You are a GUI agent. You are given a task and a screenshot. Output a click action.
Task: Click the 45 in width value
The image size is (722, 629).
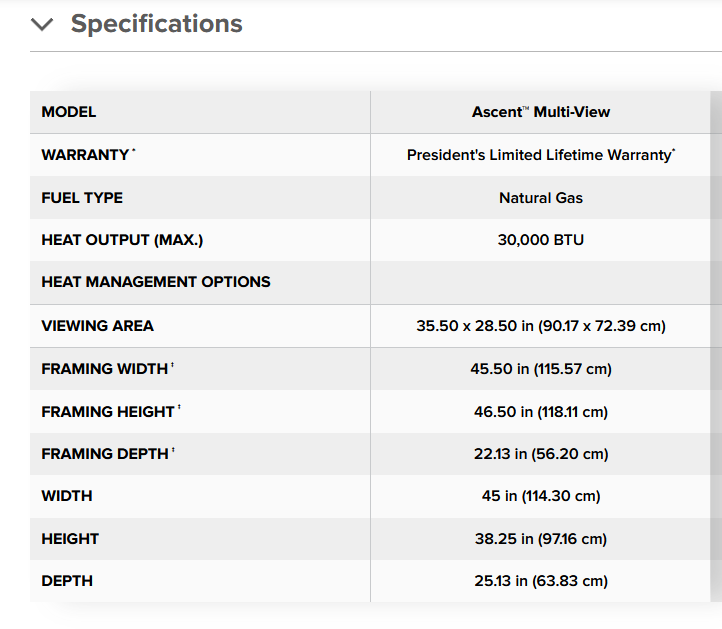(x=540, y=496)
